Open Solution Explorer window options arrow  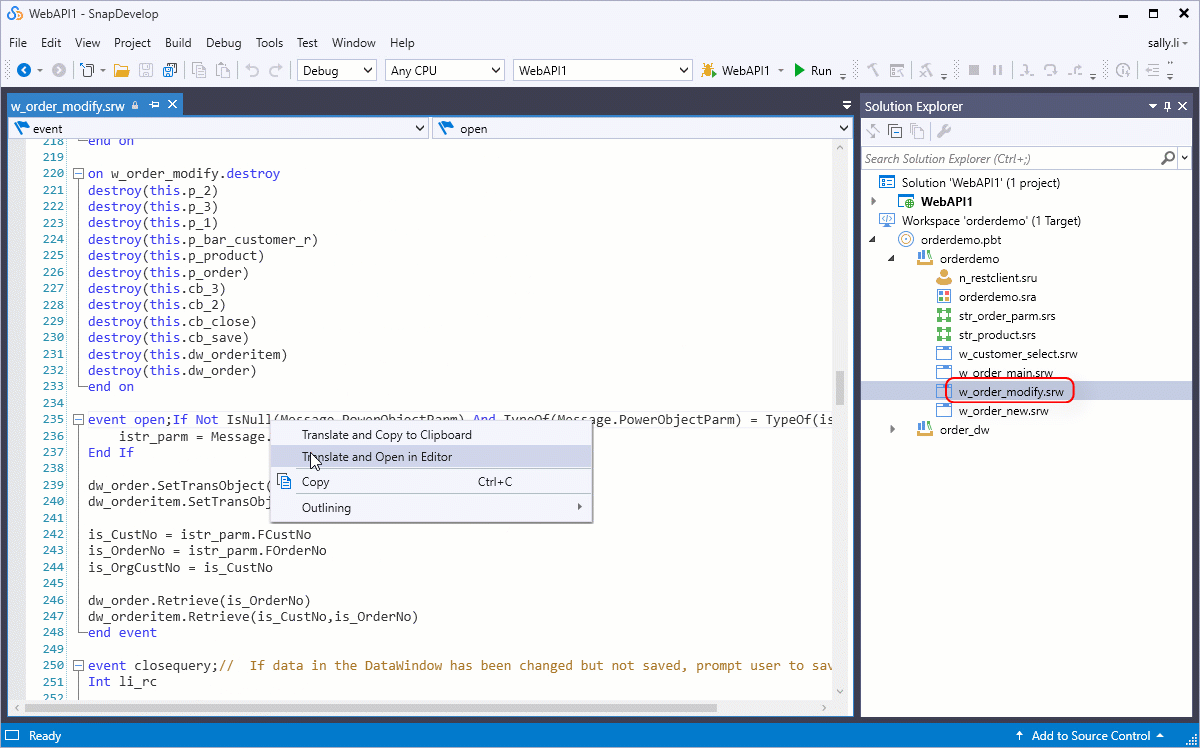click(1152, 106)
